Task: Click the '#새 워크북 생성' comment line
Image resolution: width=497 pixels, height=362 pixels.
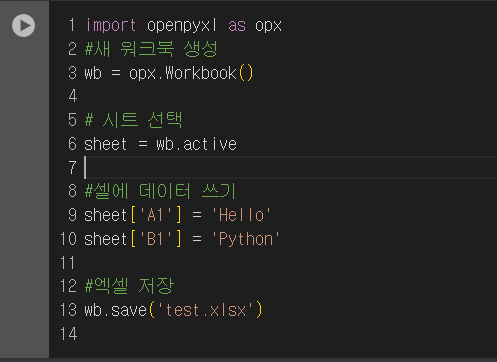Action: 151,49
